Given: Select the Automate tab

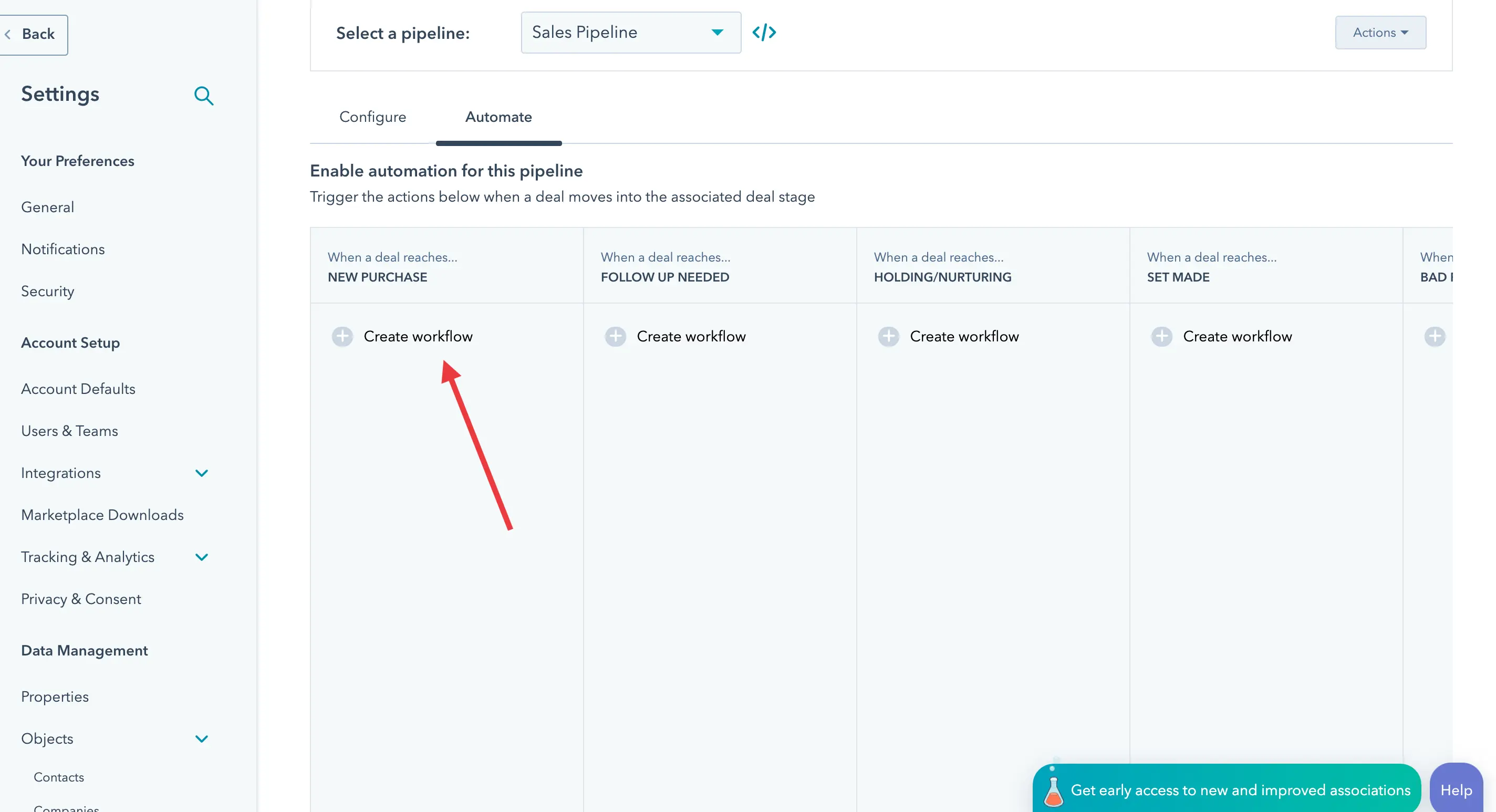Looking at the screenshot, I should [498, 117].
